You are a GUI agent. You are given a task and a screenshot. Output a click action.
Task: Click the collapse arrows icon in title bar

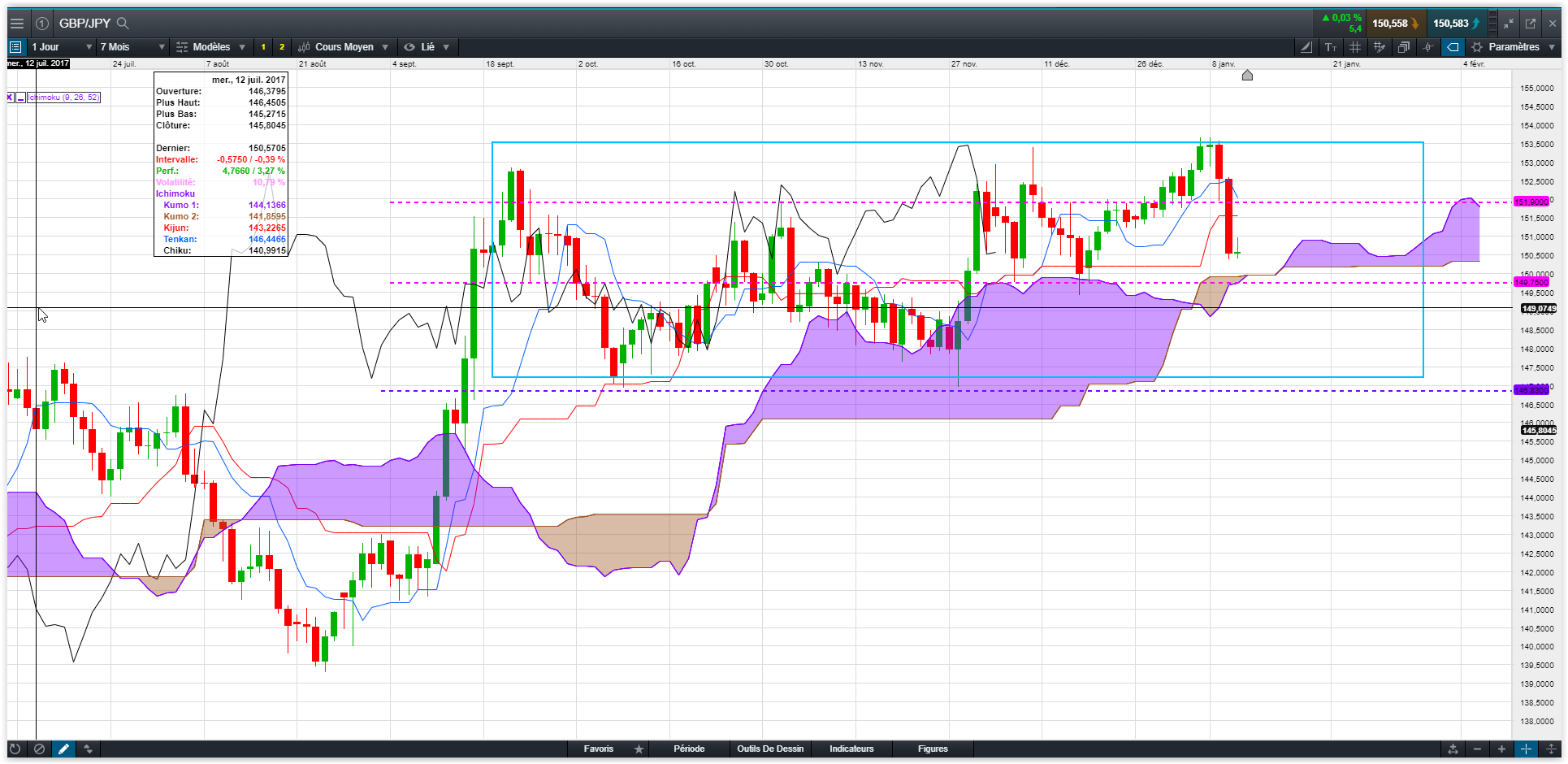click(x=1509, y=24)
